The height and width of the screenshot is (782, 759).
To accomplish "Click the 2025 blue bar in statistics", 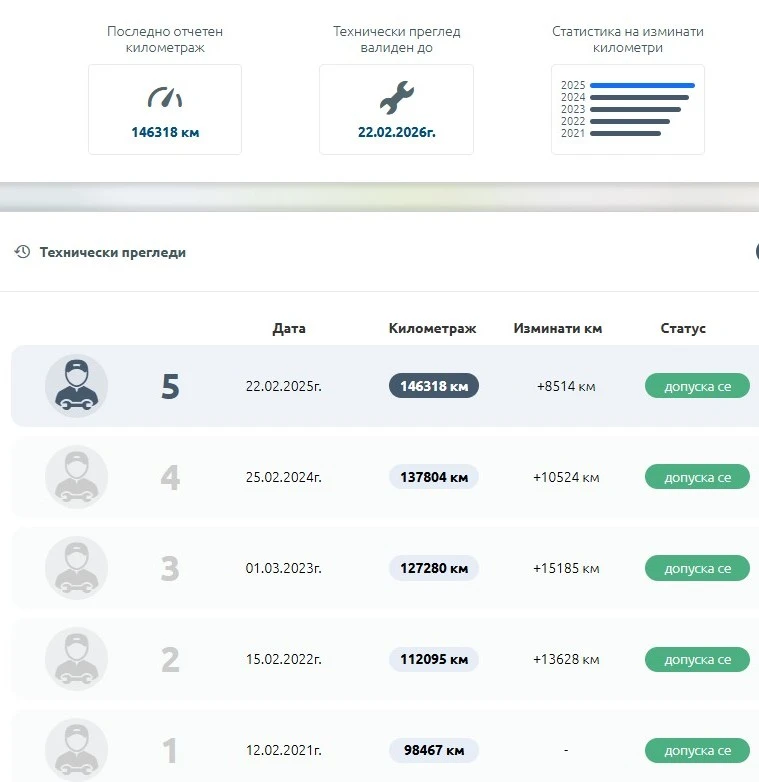I will [x=642, y=86].
